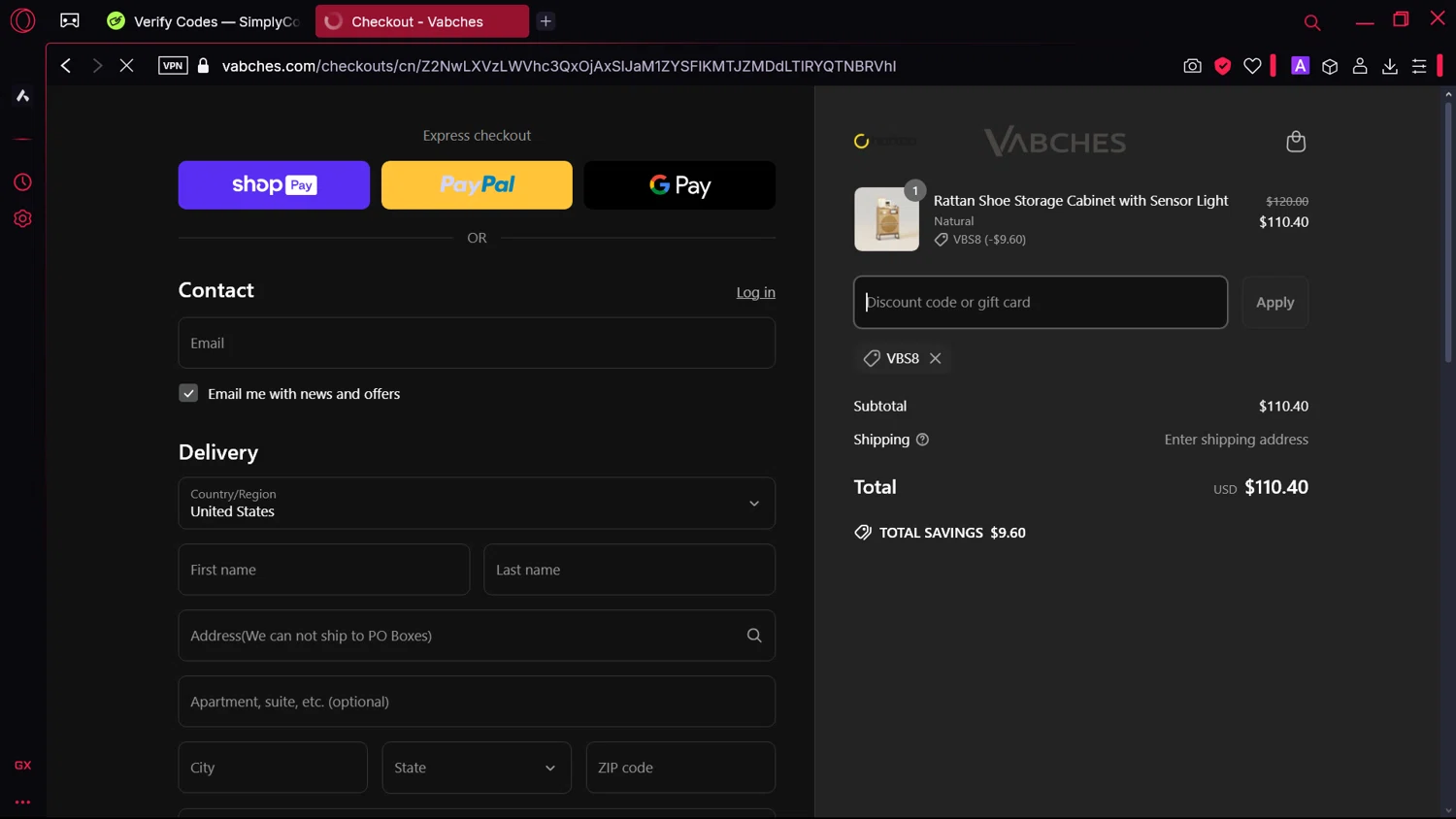The image size is (1456, 819).
Task: Click the Log in link
Action: [x=755, y=292]
